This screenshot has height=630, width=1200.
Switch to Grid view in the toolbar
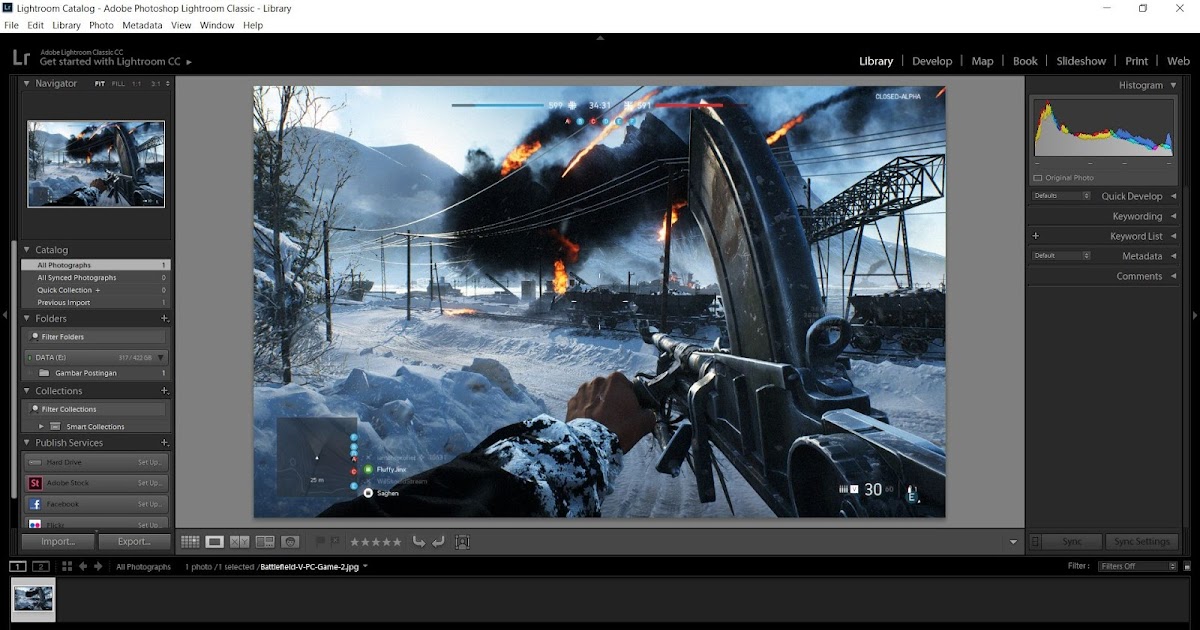coord(190,542)
